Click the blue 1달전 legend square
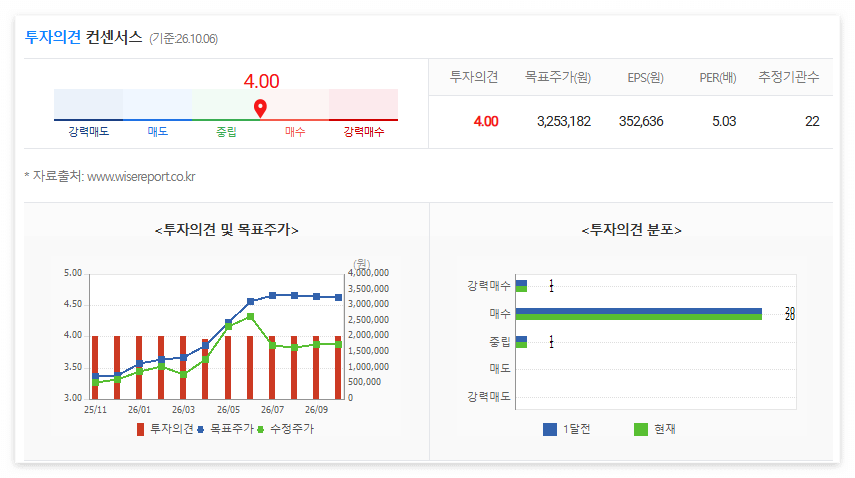 (550, 429)
